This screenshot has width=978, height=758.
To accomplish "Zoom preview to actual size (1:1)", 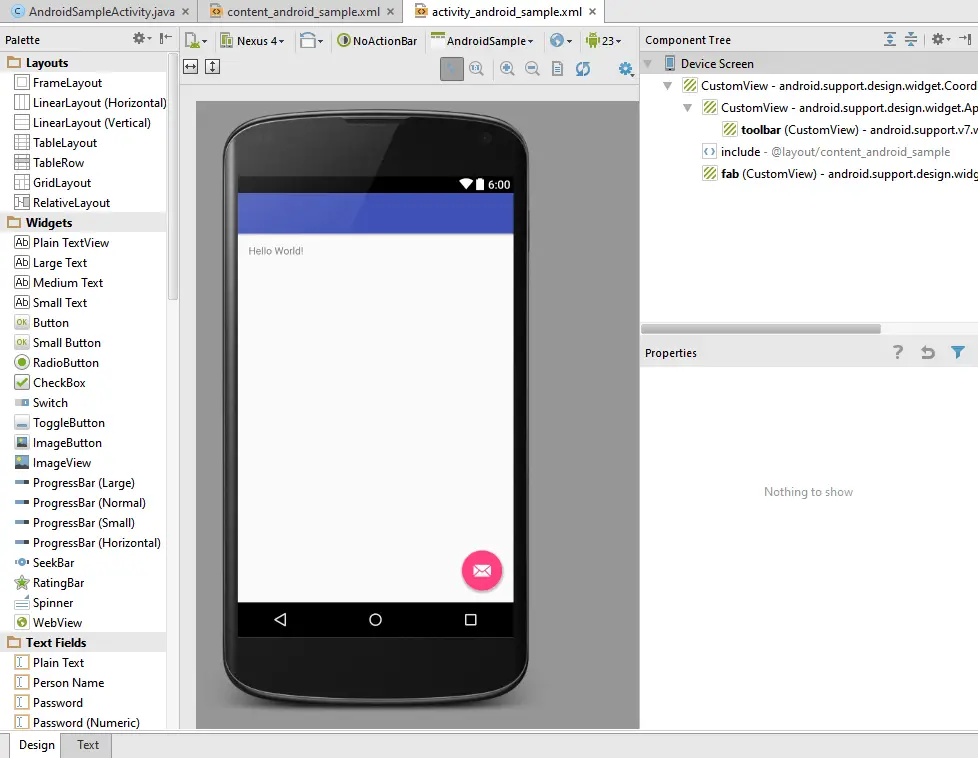I will click(476, 68).
